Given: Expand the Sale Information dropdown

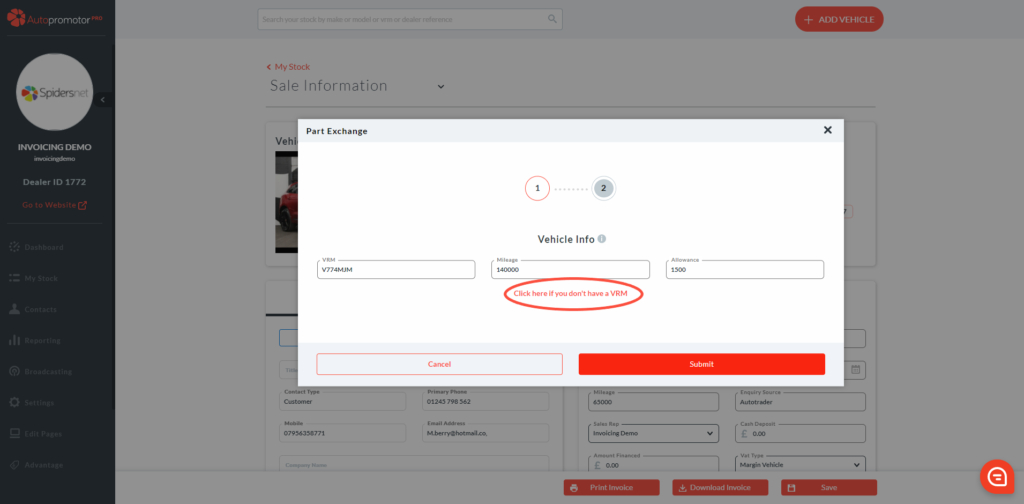Looking at the screenshot, I should click(x=440, y=86).
